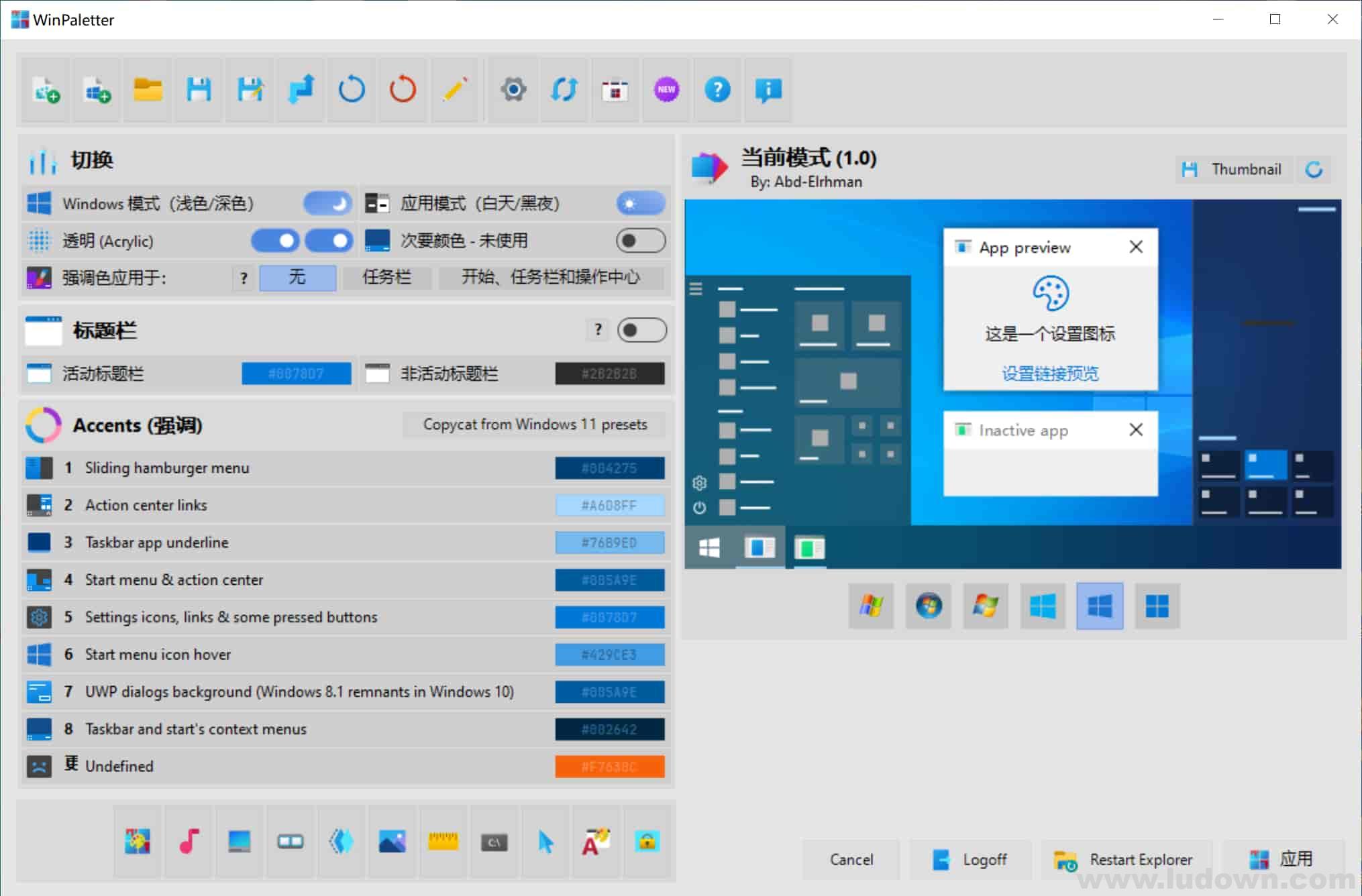The width and height of the screenshot is (1362, 896).
Task: Pick Action center links color #A6D8FF
Action: click(610, 505)
